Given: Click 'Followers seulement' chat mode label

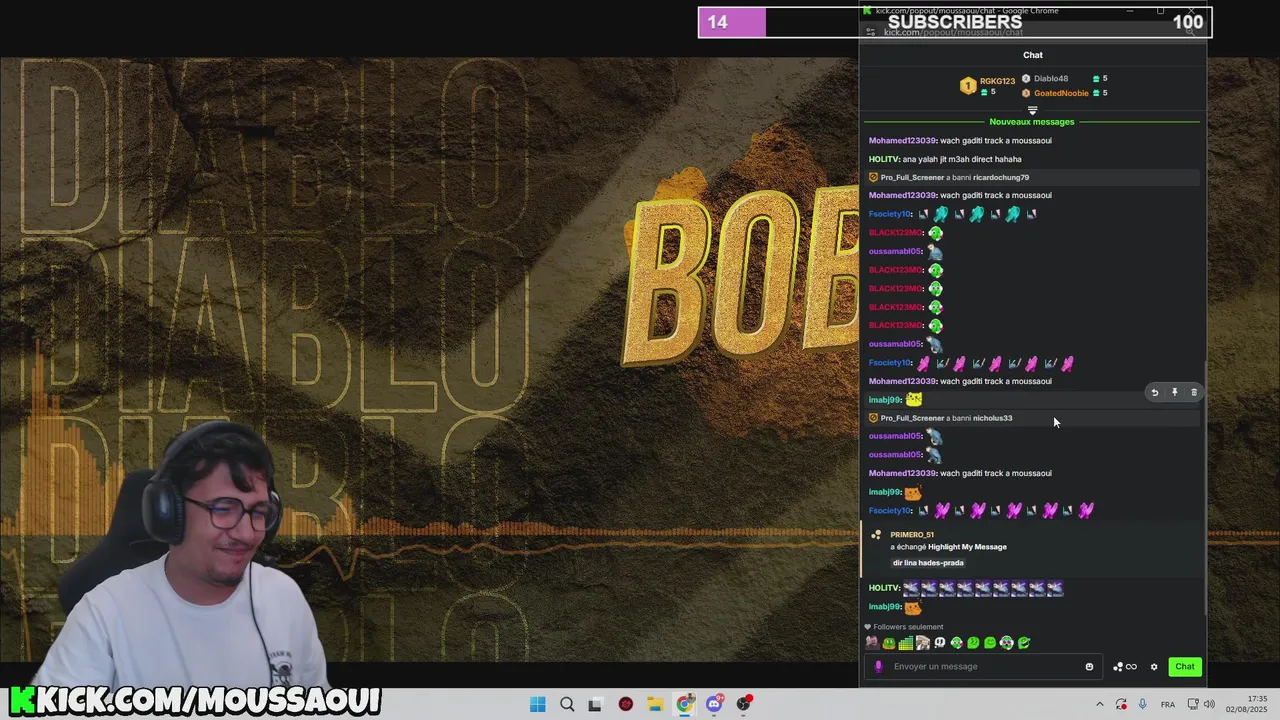Looking at the screenshot, I should pyautogui.click(x=908, y=627).
